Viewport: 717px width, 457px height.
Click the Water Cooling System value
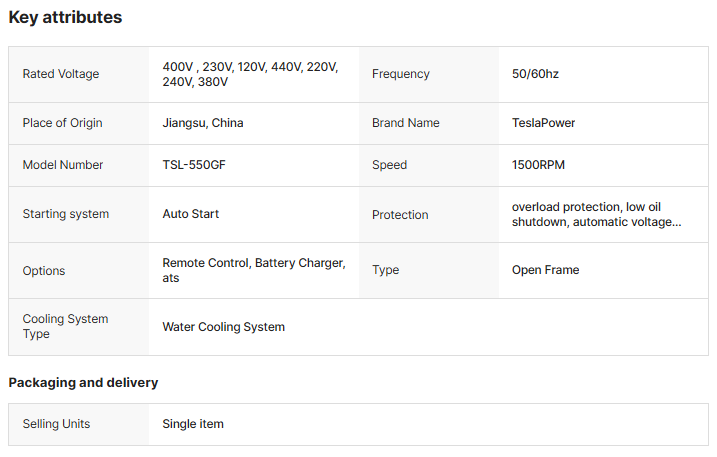coord(224,327)
